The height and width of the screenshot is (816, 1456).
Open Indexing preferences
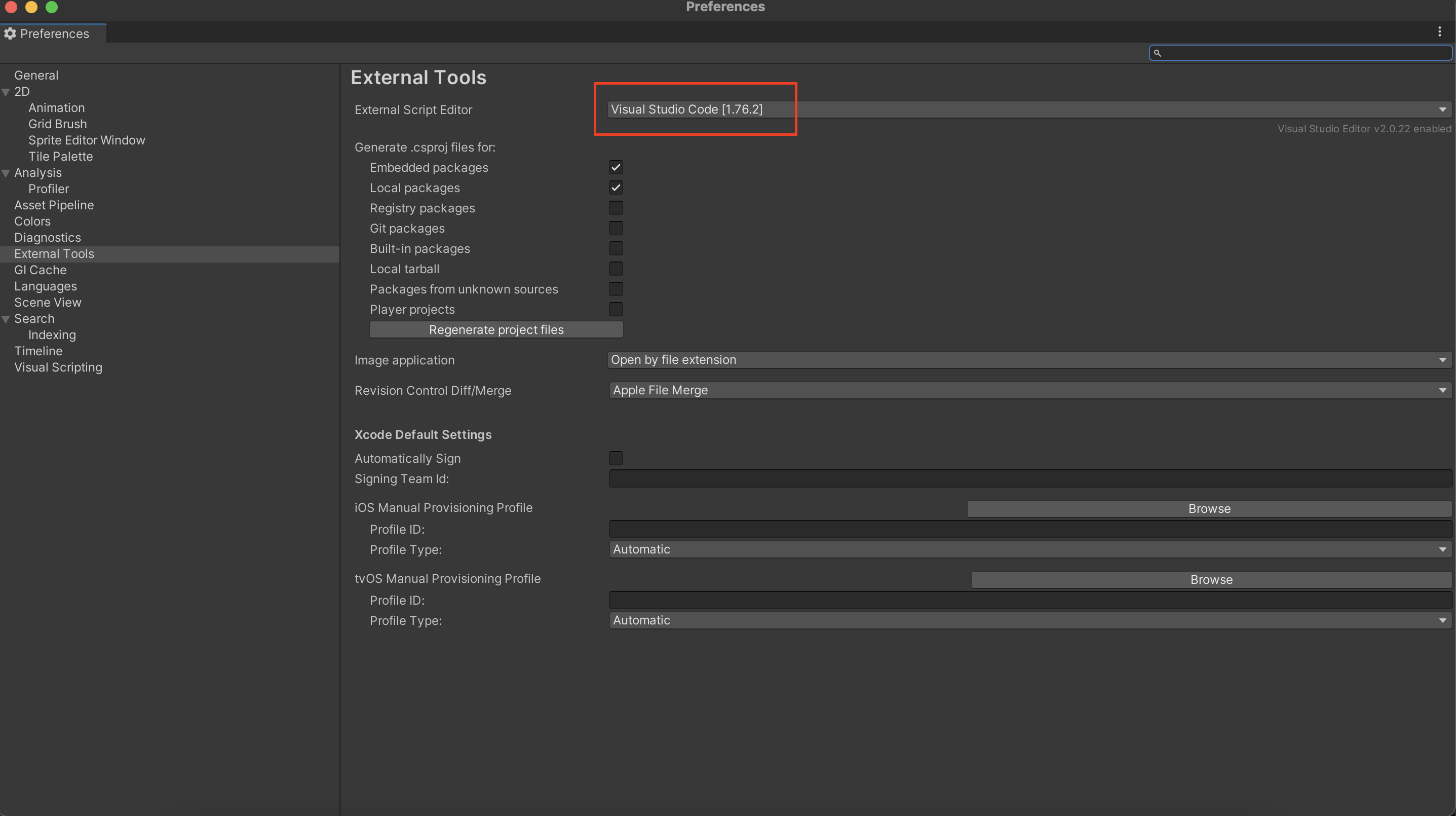(x=52, y=335)
